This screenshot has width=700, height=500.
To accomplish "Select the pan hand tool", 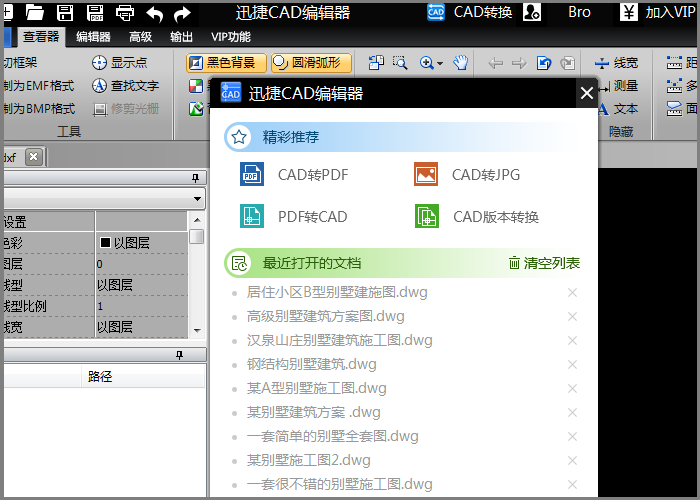I will click(460, 63).
